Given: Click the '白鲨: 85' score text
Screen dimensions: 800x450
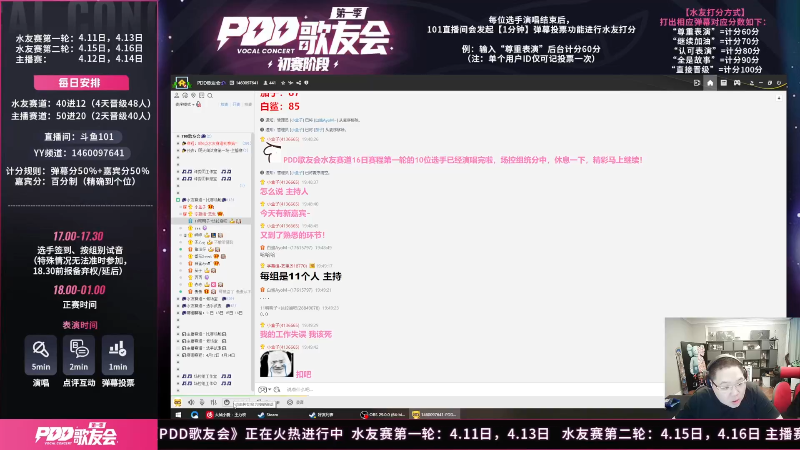Looking at the screenshot, I should [280, 107].
